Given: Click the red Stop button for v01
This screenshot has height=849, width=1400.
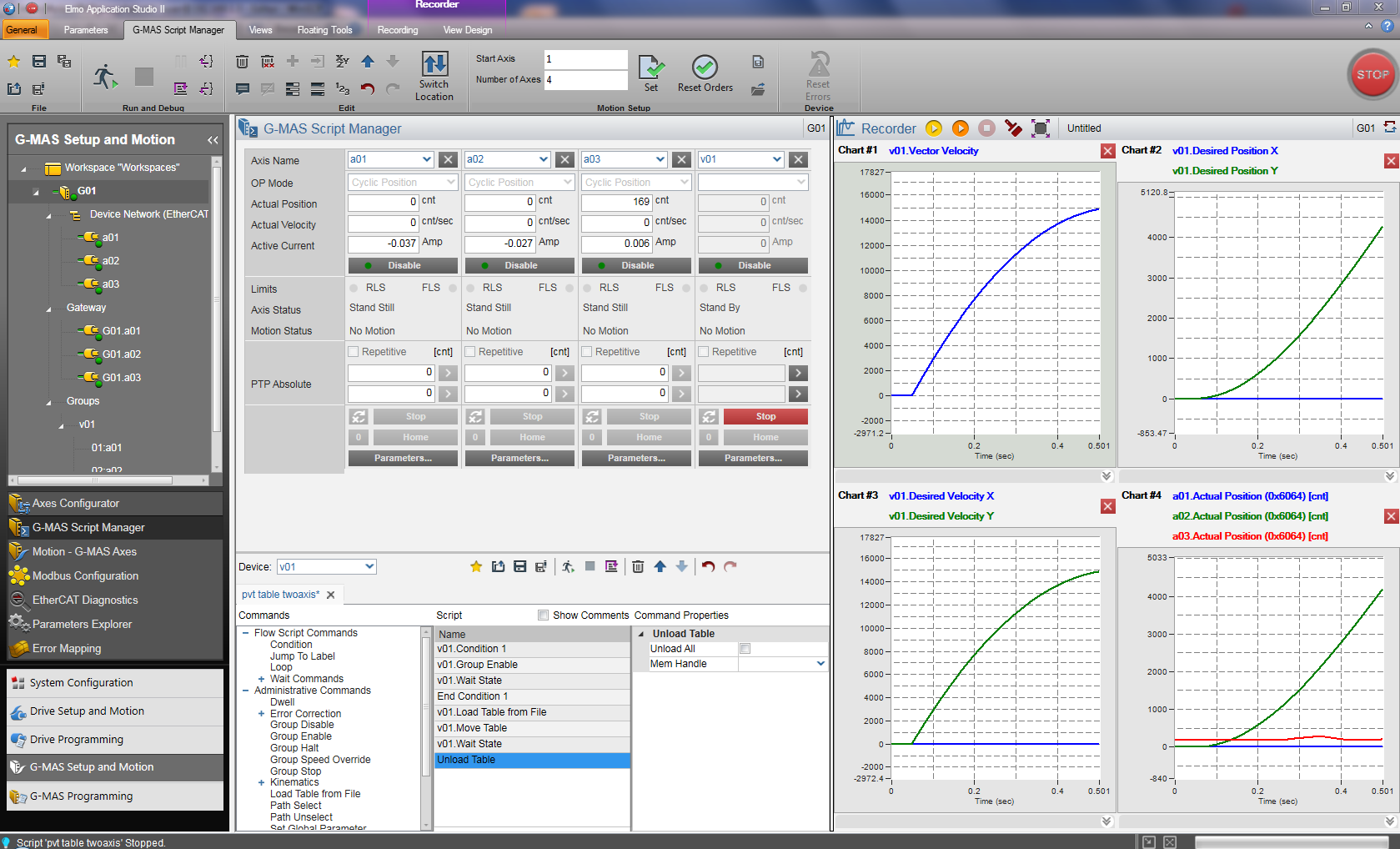Looking at the screenshot, I should coord(765,416).
